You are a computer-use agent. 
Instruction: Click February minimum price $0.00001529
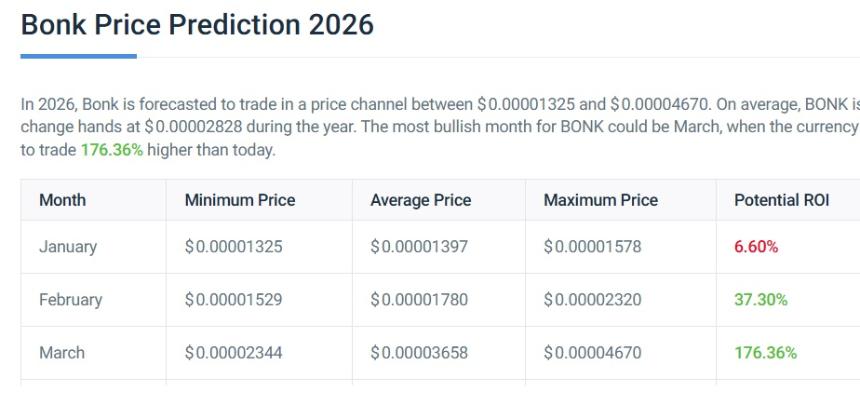click(234, 300)
